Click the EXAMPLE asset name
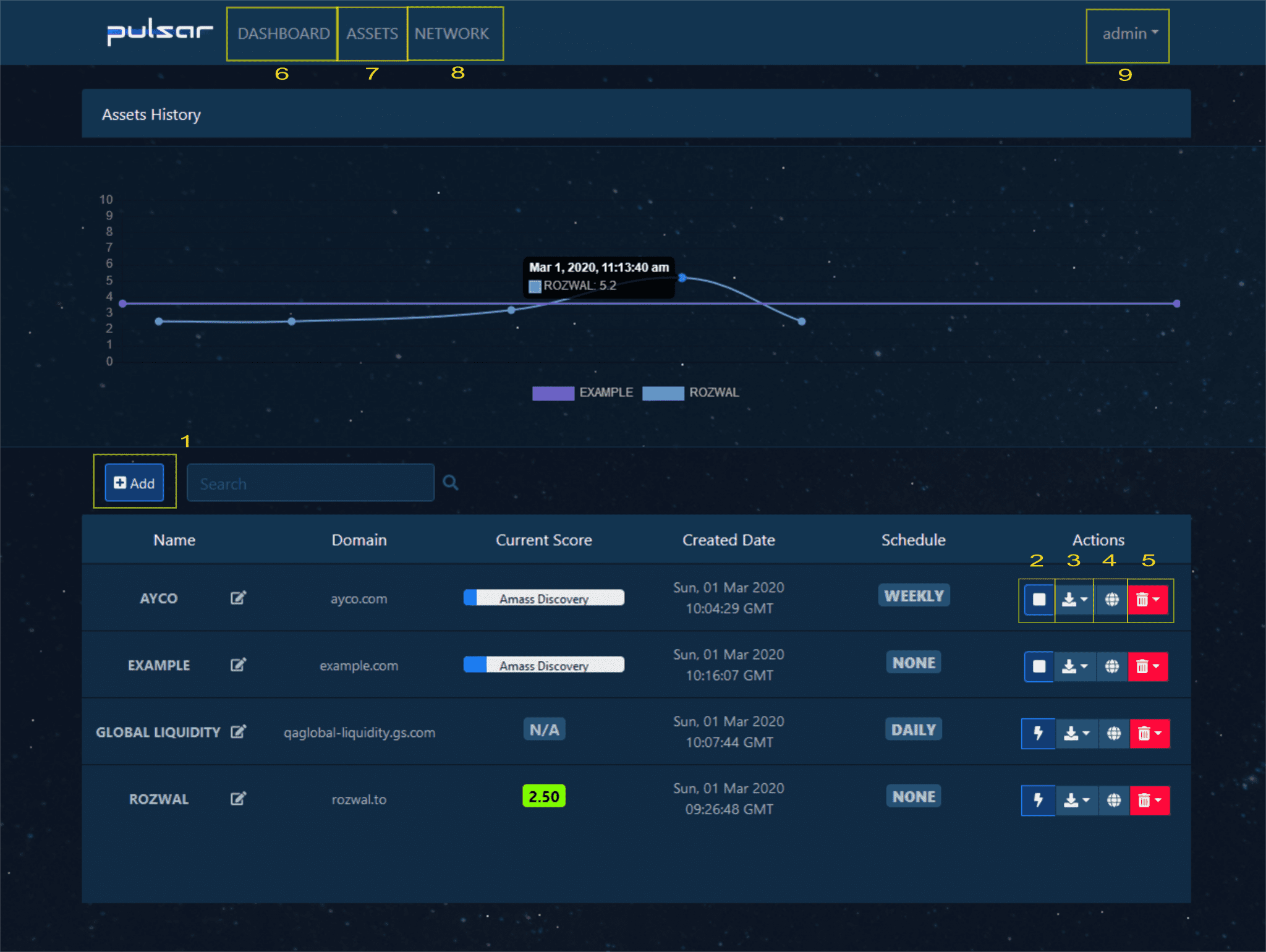The image size is (1266, 952). coord(159,665)
